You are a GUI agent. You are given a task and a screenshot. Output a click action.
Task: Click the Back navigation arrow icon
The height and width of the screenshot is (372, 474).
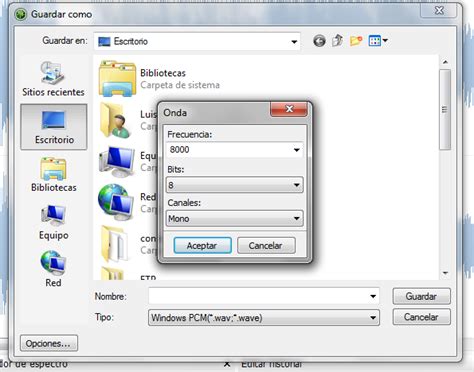(x=319, y=41)
